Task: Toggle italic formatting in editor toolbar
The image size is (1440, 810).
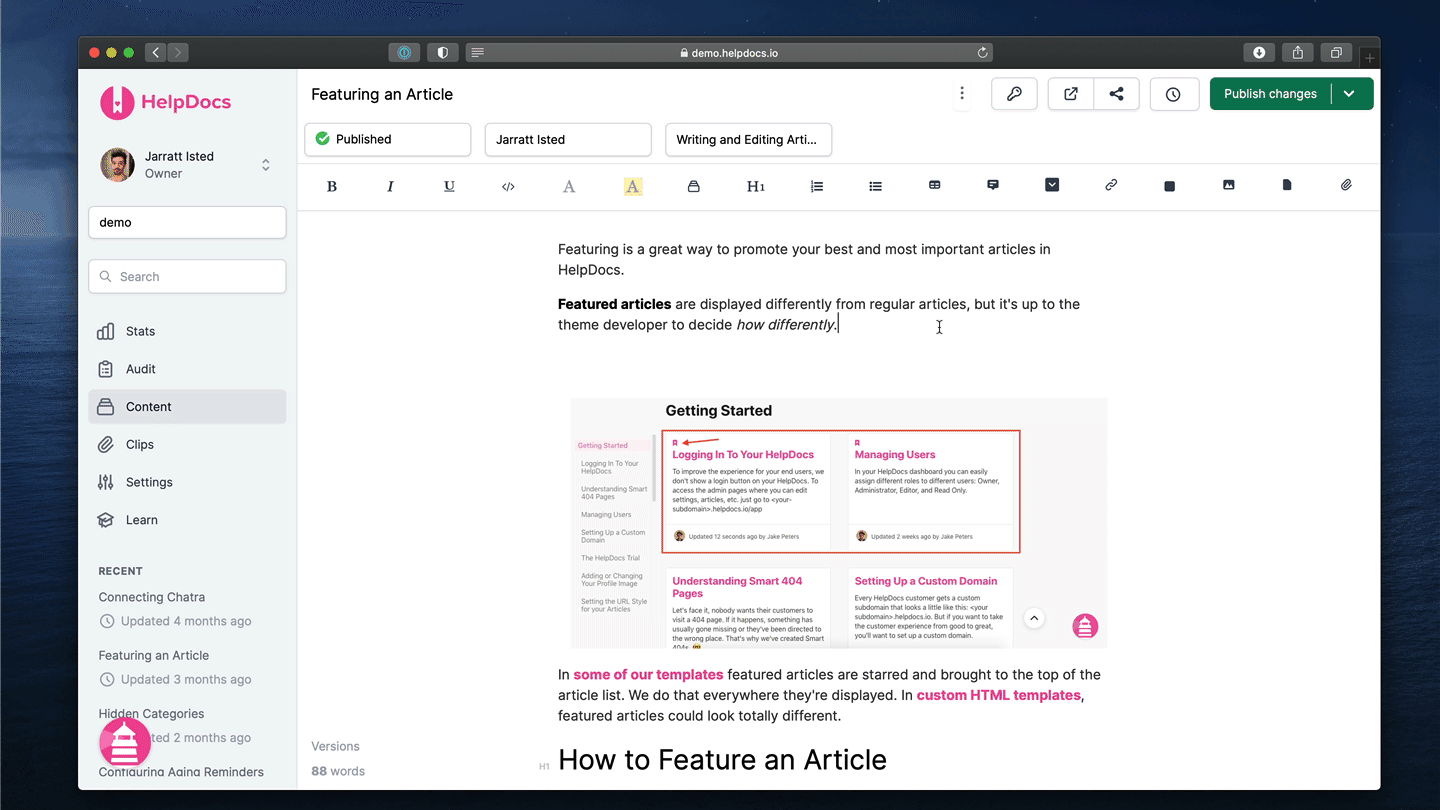Action: coord(390,186)
